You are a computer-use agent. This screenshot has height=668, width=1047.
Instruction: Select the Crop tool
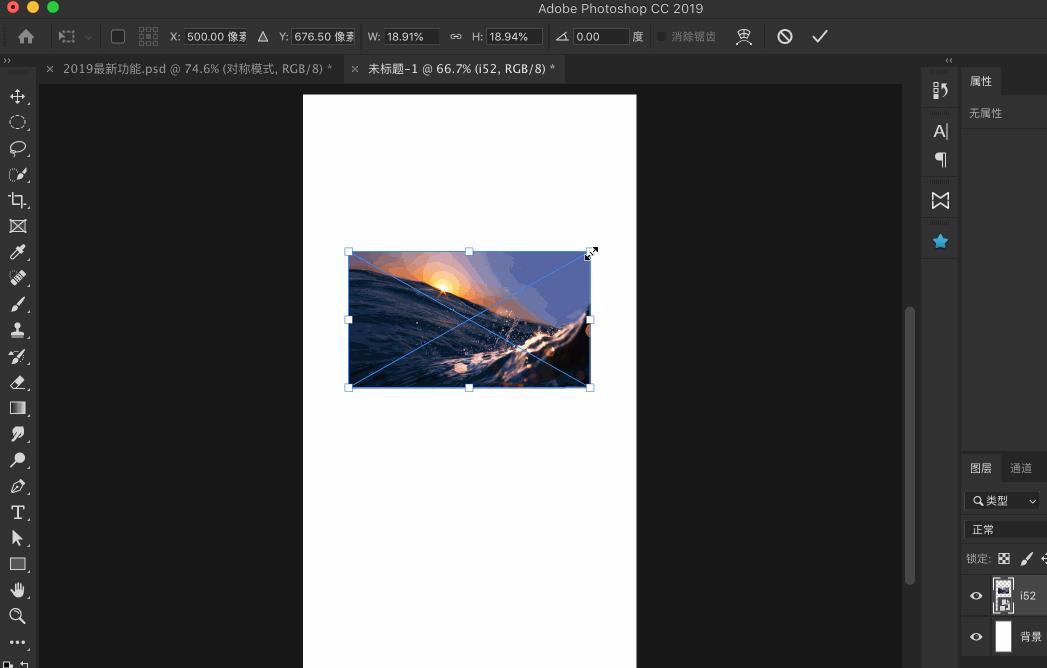[x=17, y=200]
